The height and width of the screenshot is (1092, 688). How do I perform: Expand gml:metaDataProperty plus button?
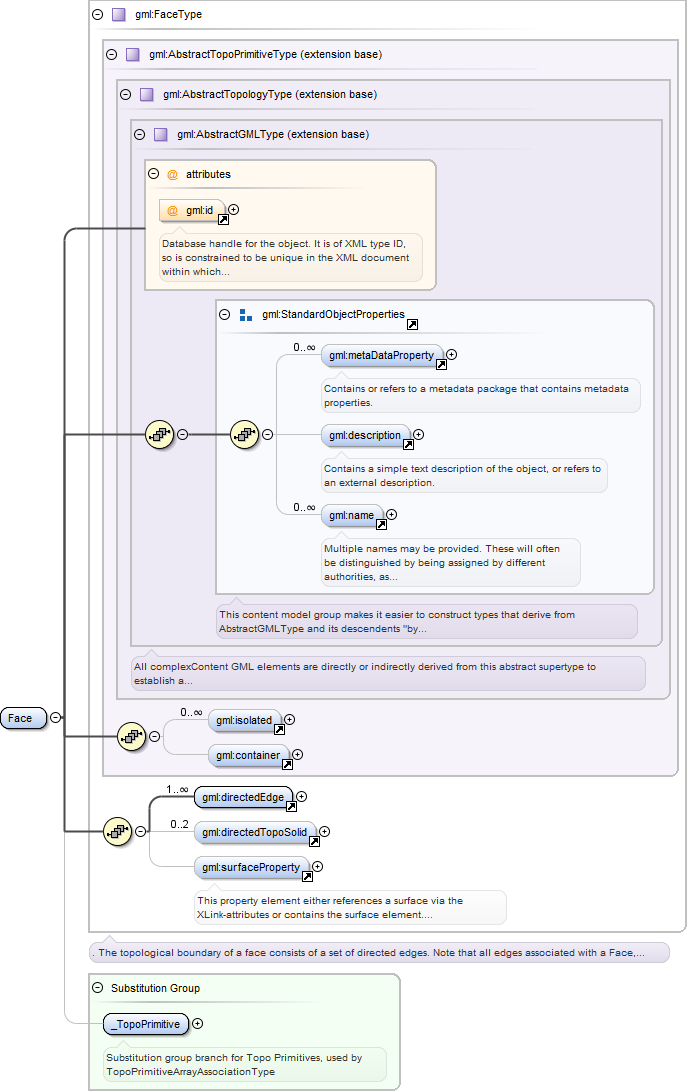pyautogui.click(x=451, y=354)
